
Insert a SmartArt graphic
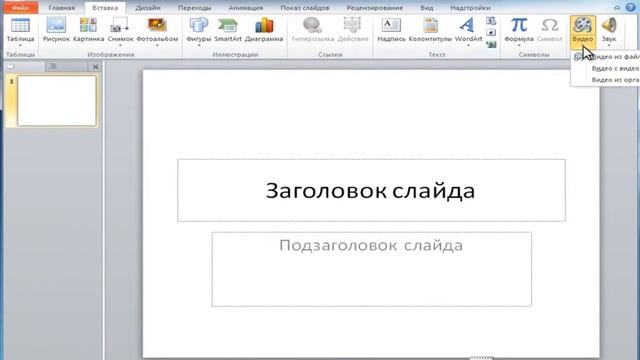[x=228, y=26]
